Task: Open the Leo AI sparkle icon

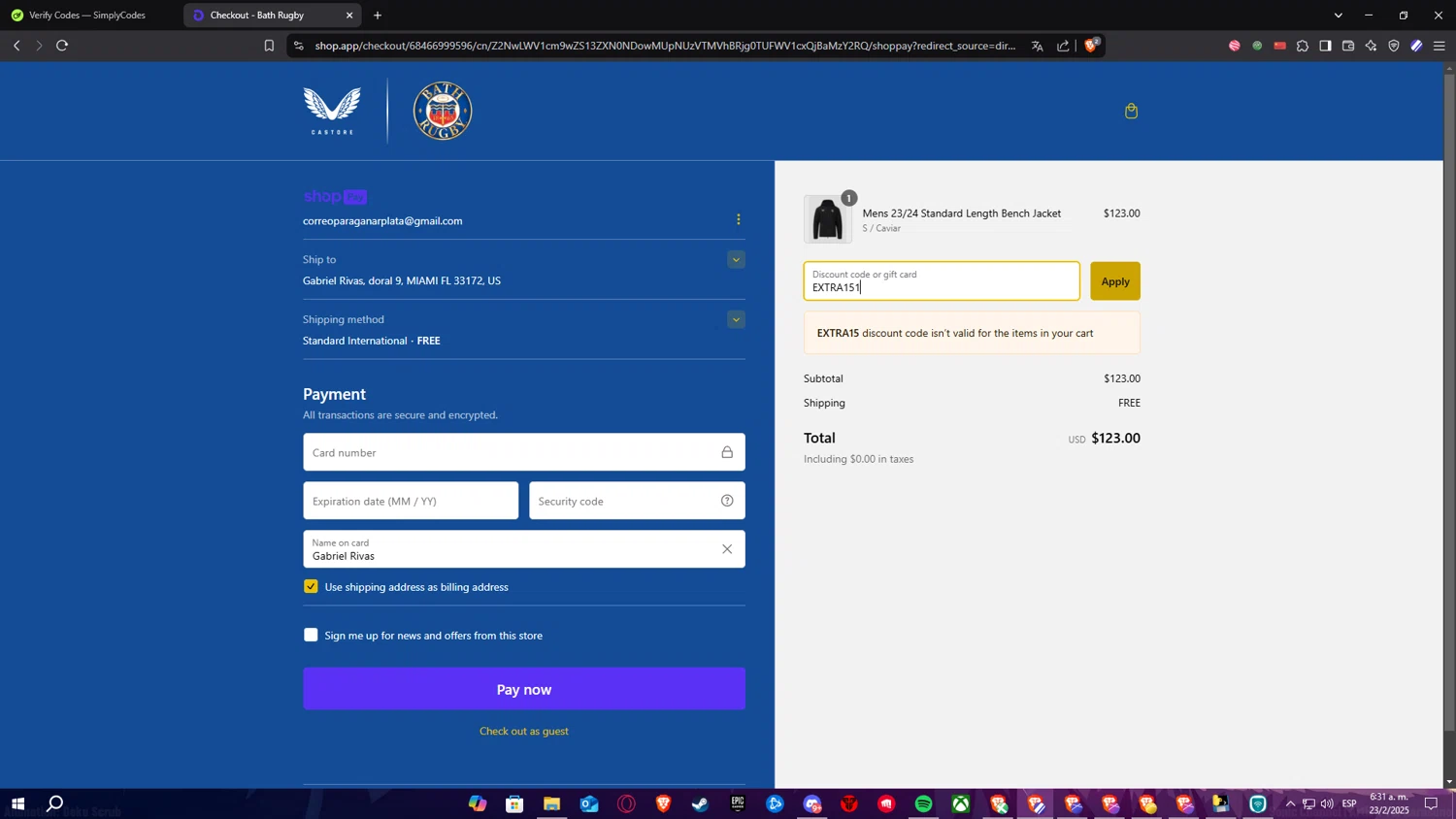Action: click(x=1371, y=46)
